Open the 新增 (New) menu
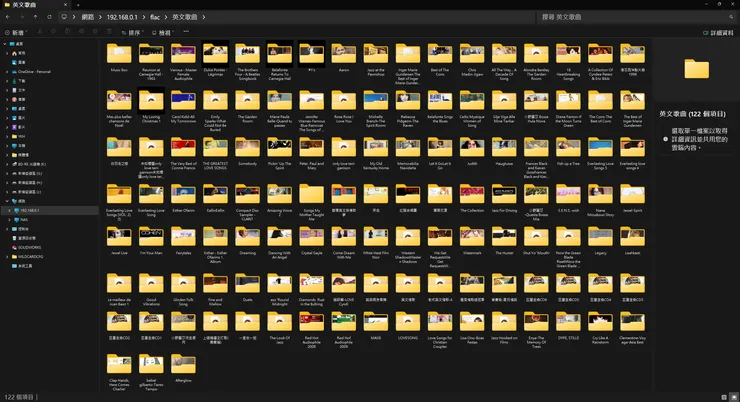The width and height of the screenshot is (740, 402). [x=16, y=33]
